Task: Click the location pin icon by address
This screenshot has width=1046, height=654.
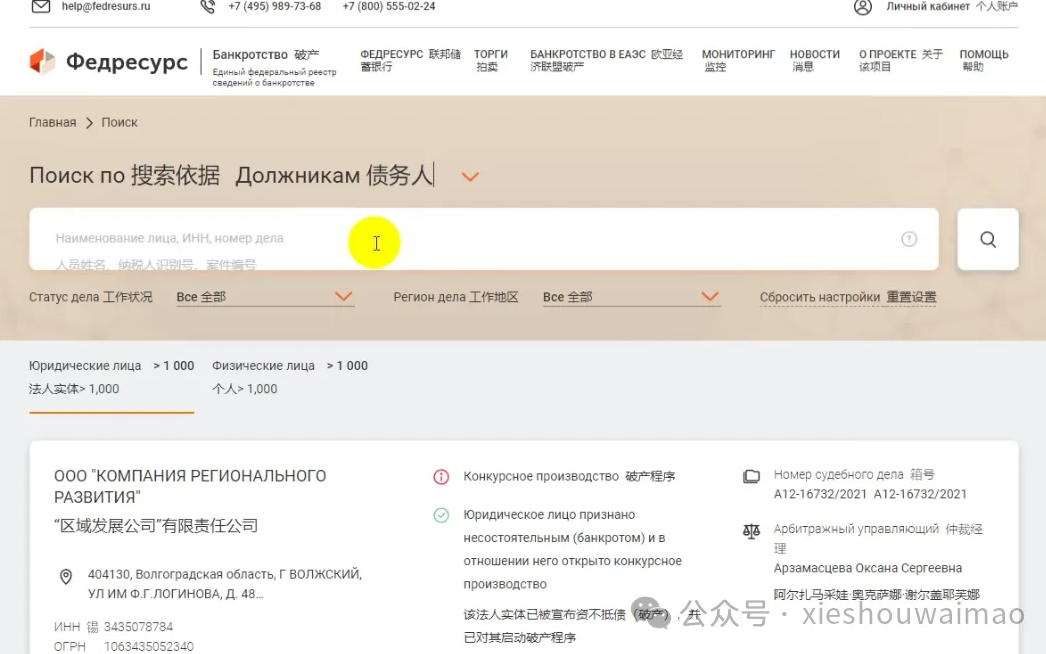Action: 66,577
